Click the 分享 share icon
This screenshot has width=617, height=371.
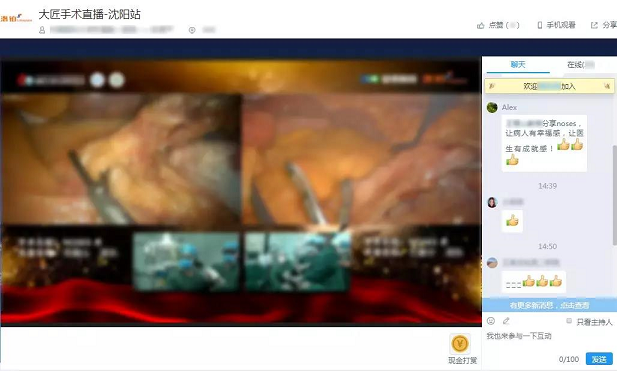click(594, 25)
